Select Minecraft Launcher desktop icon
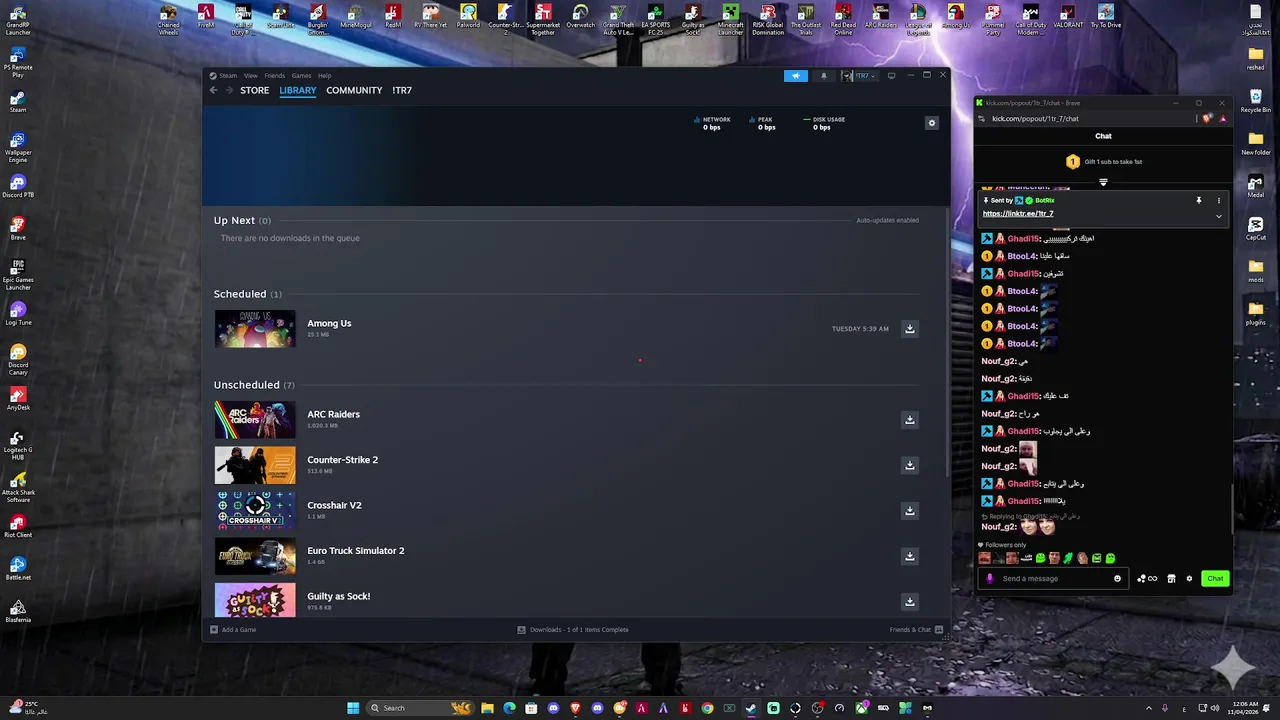The width and height of the screenshot is (1280, 720). (731, 20)
